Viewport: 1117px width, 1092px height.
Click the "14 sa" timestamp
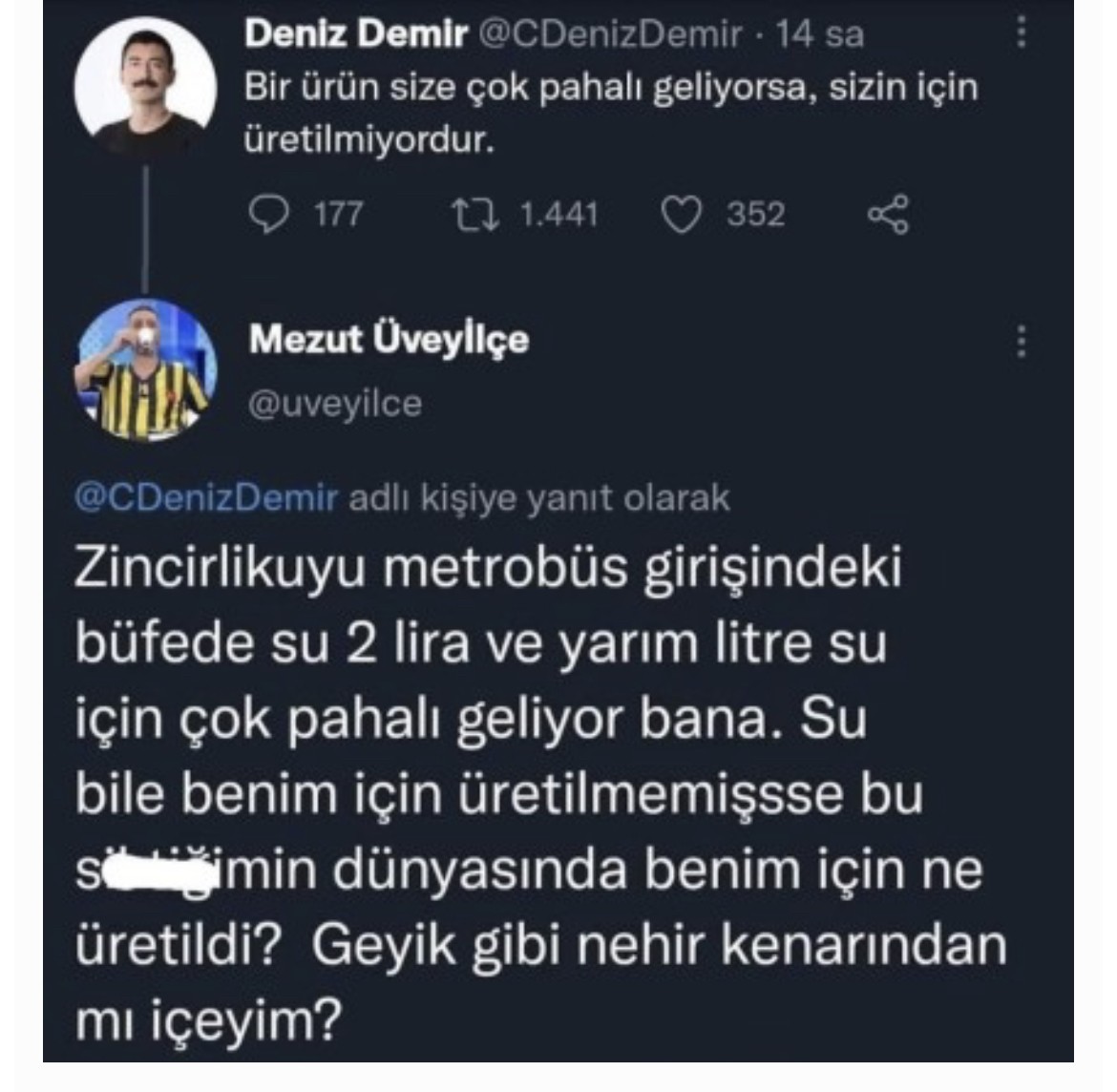(x=819, y=34)
